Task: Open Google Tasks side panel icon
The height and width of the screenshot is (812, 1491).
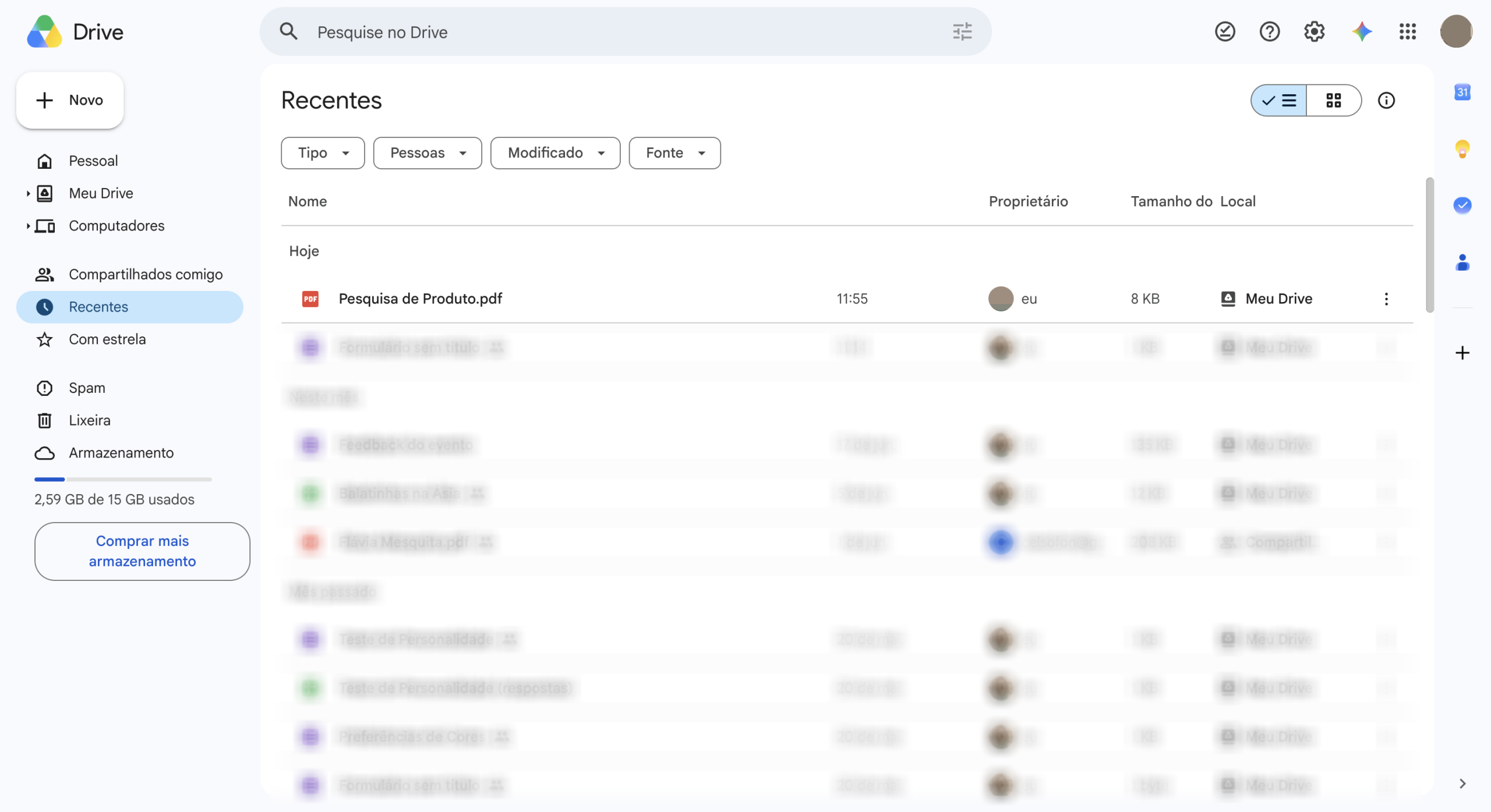Action: tap(1462, 205)
